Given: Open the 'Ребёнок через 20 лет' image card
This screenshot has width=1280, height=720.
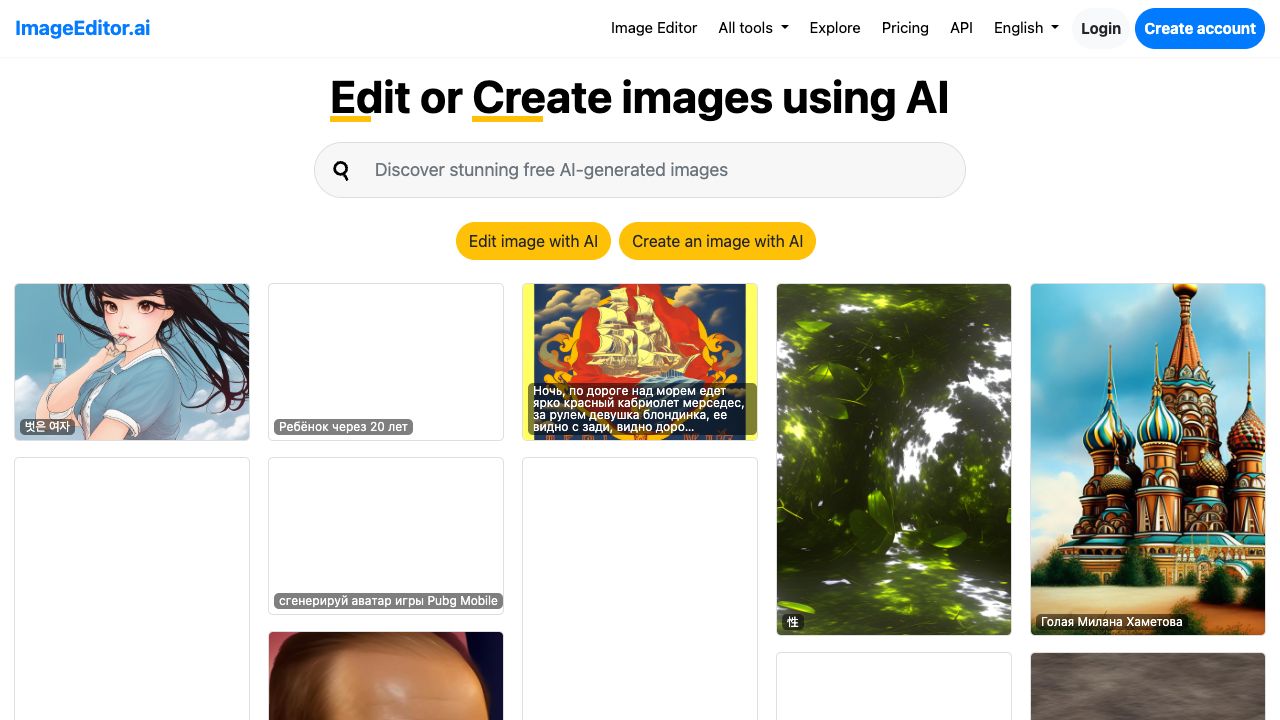Looking at the screenshot, I should [386, 361].
